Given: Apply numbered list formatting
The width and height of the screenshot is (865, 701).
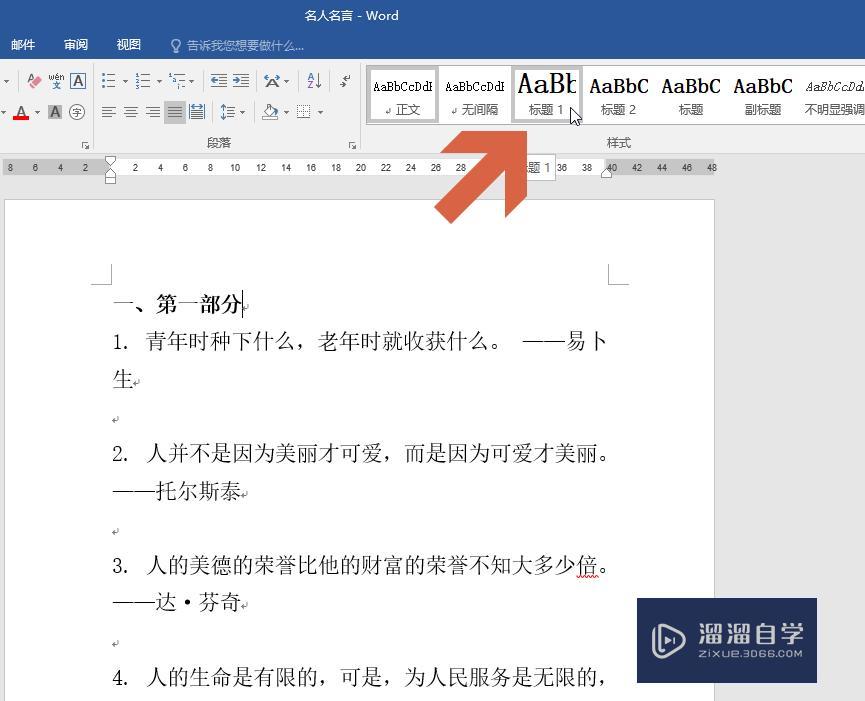Looking at the screenshot, I should click(x=143, y=81).
